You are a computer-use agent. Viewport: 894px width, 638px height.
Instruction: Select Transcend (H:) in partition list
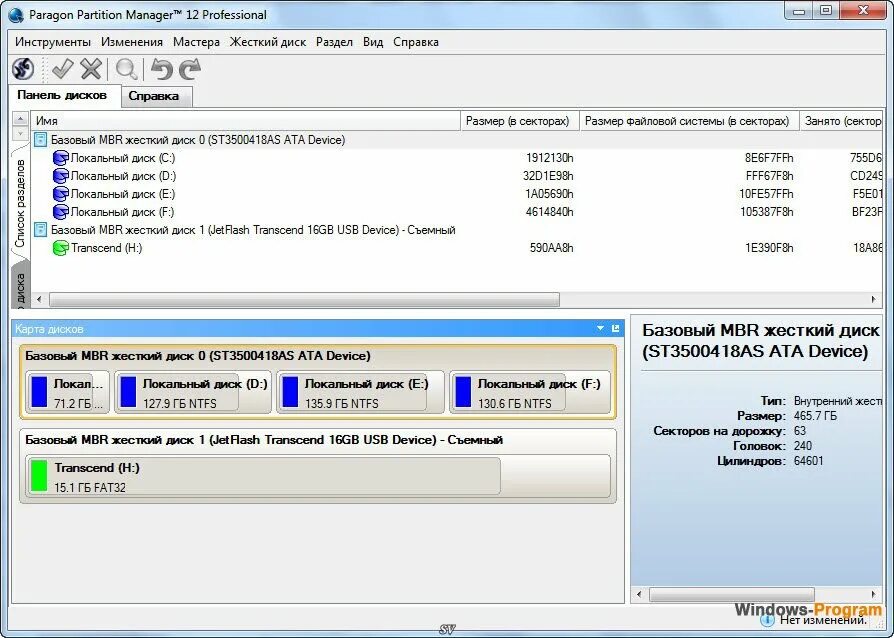tap(106, 248)
